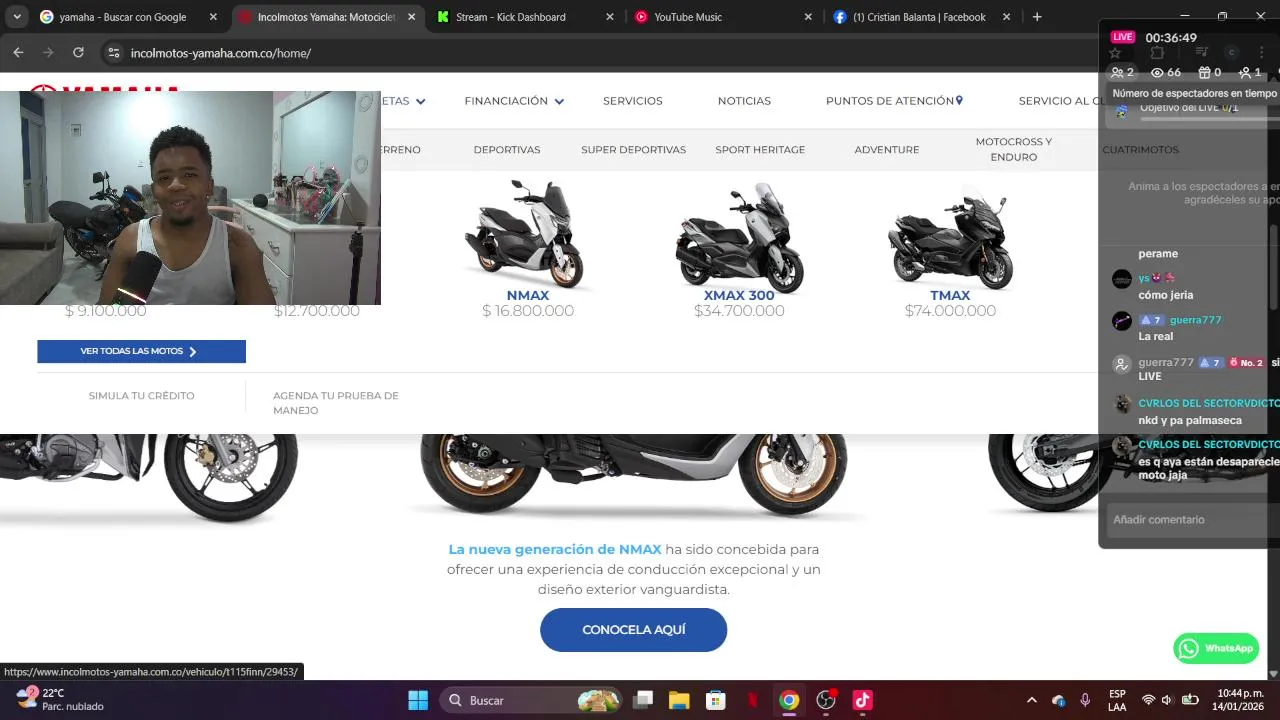1280x720 pixels.
Task: Open the WhatsApp chat button
Action: coord(1216,648)
